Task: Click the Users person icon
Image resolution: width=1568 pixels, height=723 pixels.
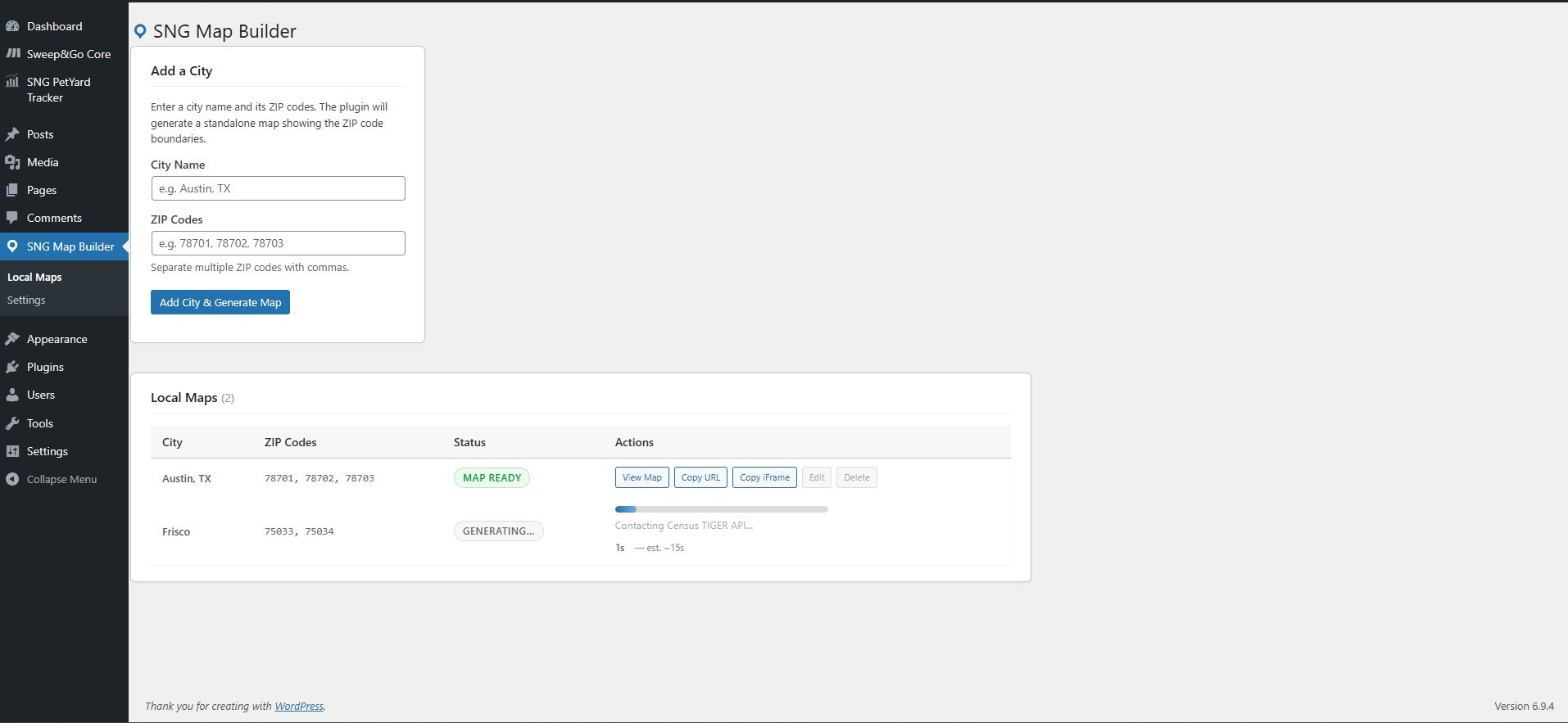Action: [12, 395]
